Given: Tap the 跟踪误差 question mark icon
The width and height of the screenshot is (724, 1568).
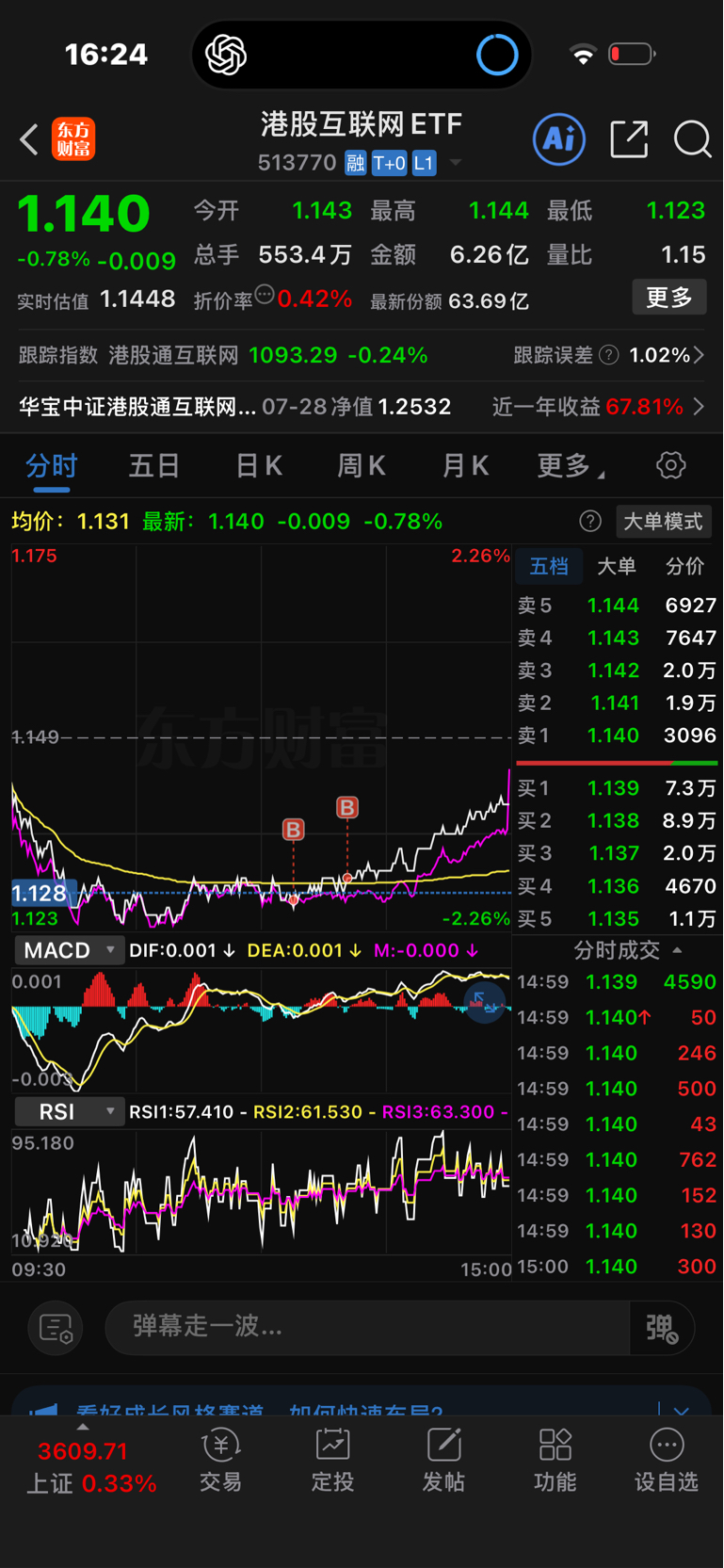Looking at the screenshot, I should pos(609,355).
